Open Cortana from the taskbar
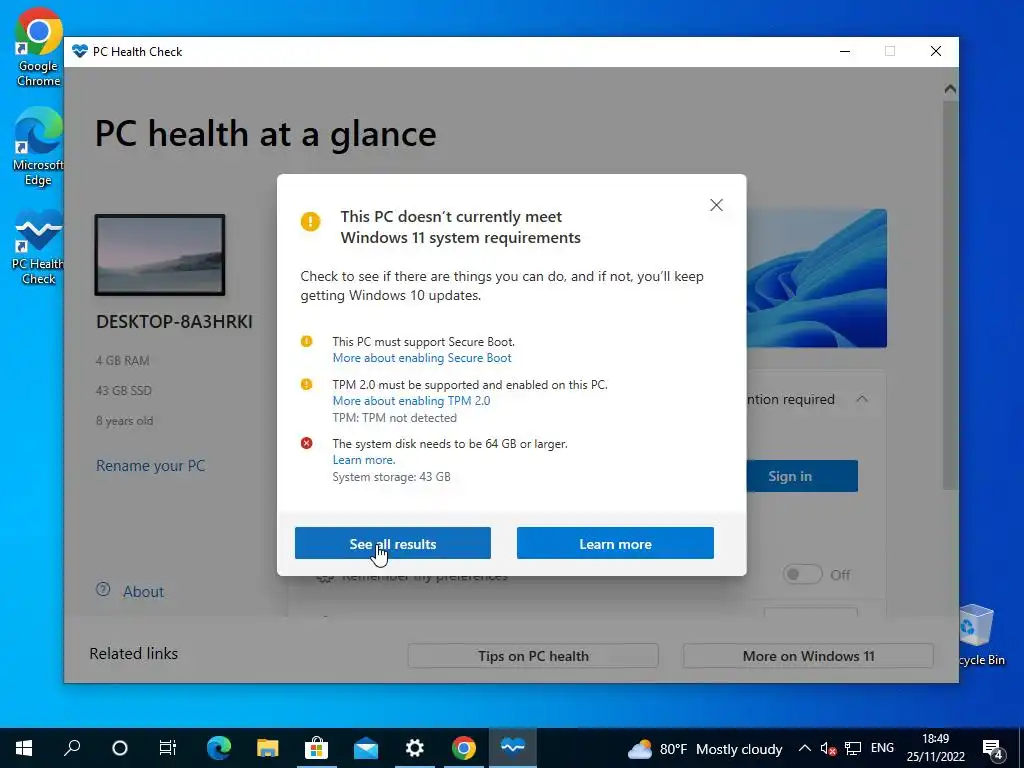The height and width of the screenshot is (768, 1024). coord(120,748)
